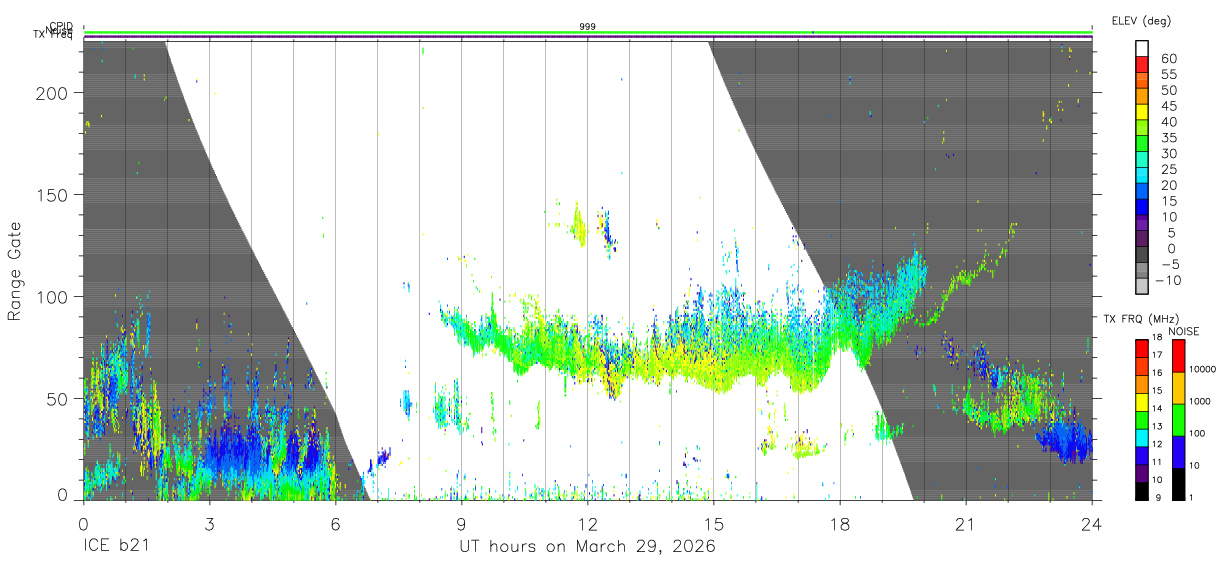Click the cyan swatch in the TX FRQ colorbar
This screenshot has height=567, width=1228.
click(1141, 438)
